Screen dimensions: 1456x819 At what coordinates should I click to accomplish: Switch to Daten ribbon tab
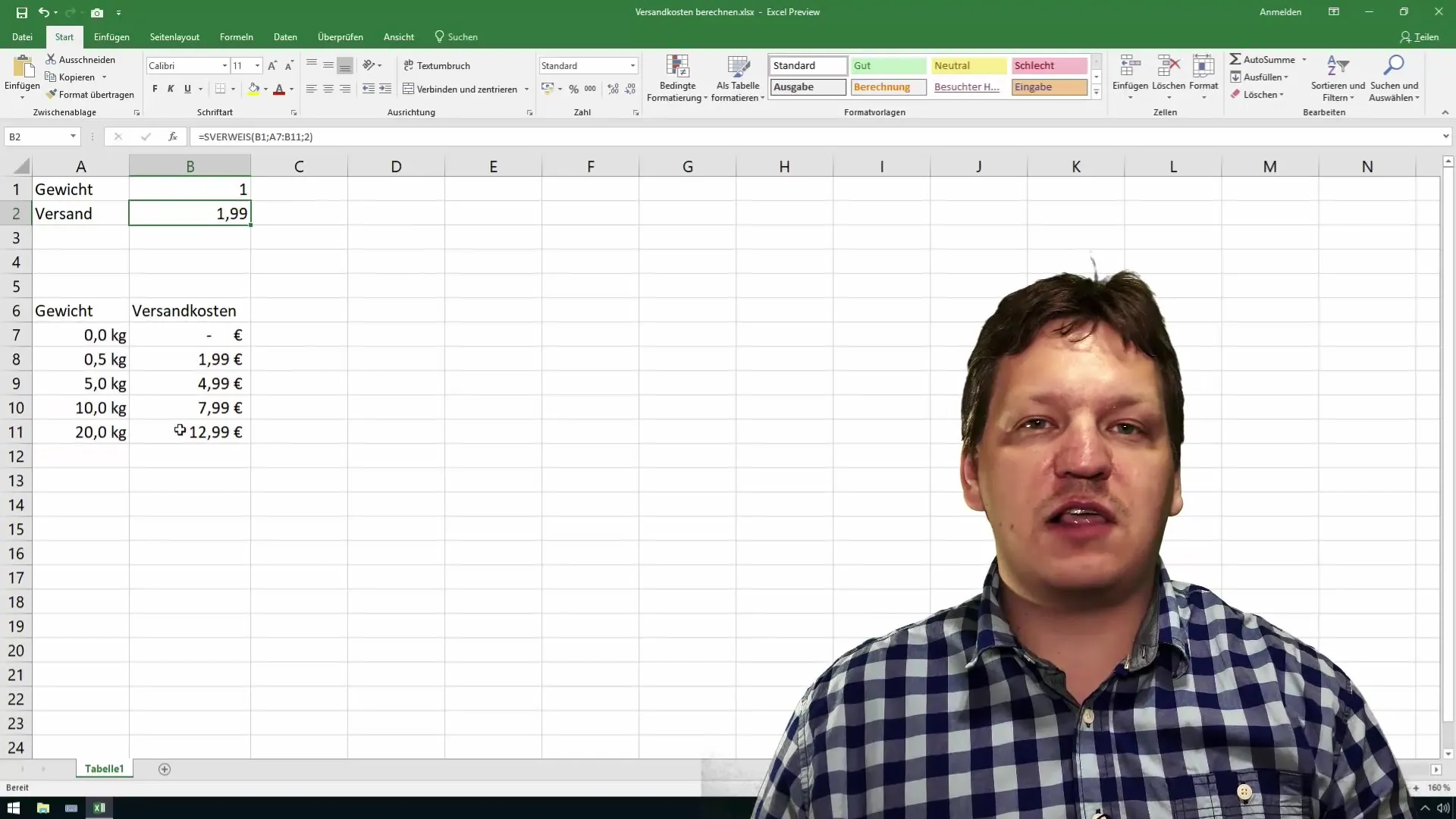coord(285,36)
